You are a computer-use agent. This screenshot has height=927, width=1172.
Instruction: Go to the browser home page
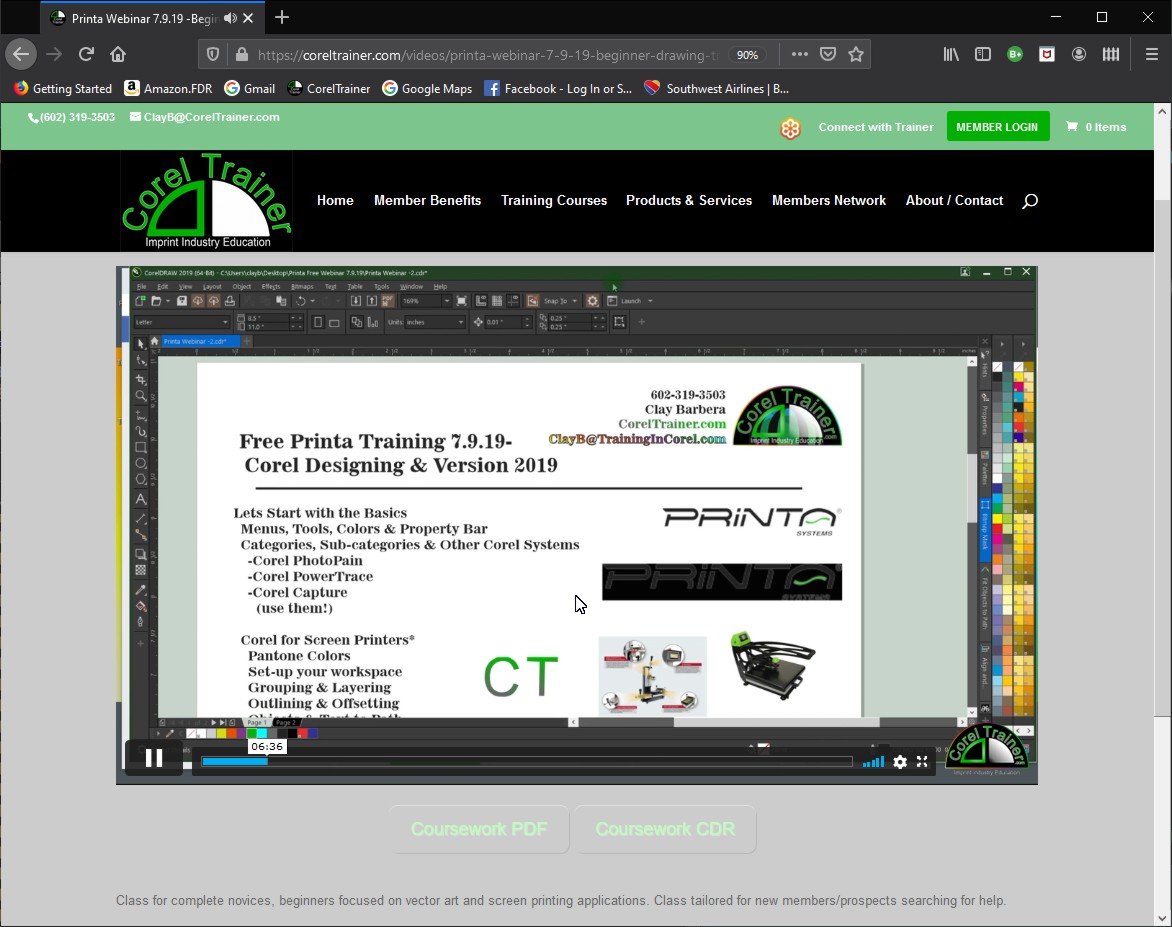pyautogui.click(x=118, y=54)
